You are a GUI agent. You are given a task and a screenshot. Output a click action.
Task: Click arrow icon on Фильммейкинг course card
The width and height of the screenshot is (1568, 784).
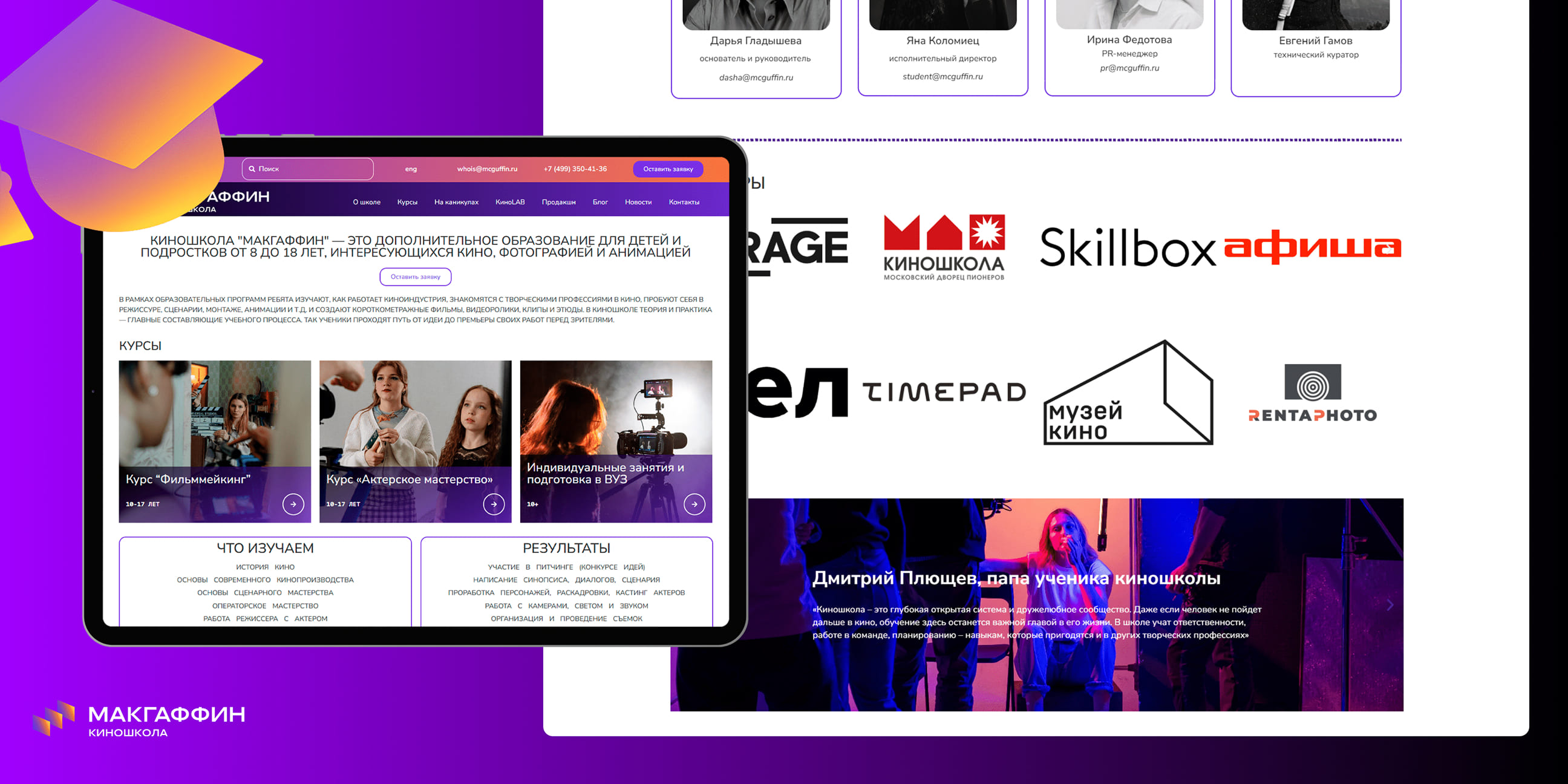[x=293, y=504]
